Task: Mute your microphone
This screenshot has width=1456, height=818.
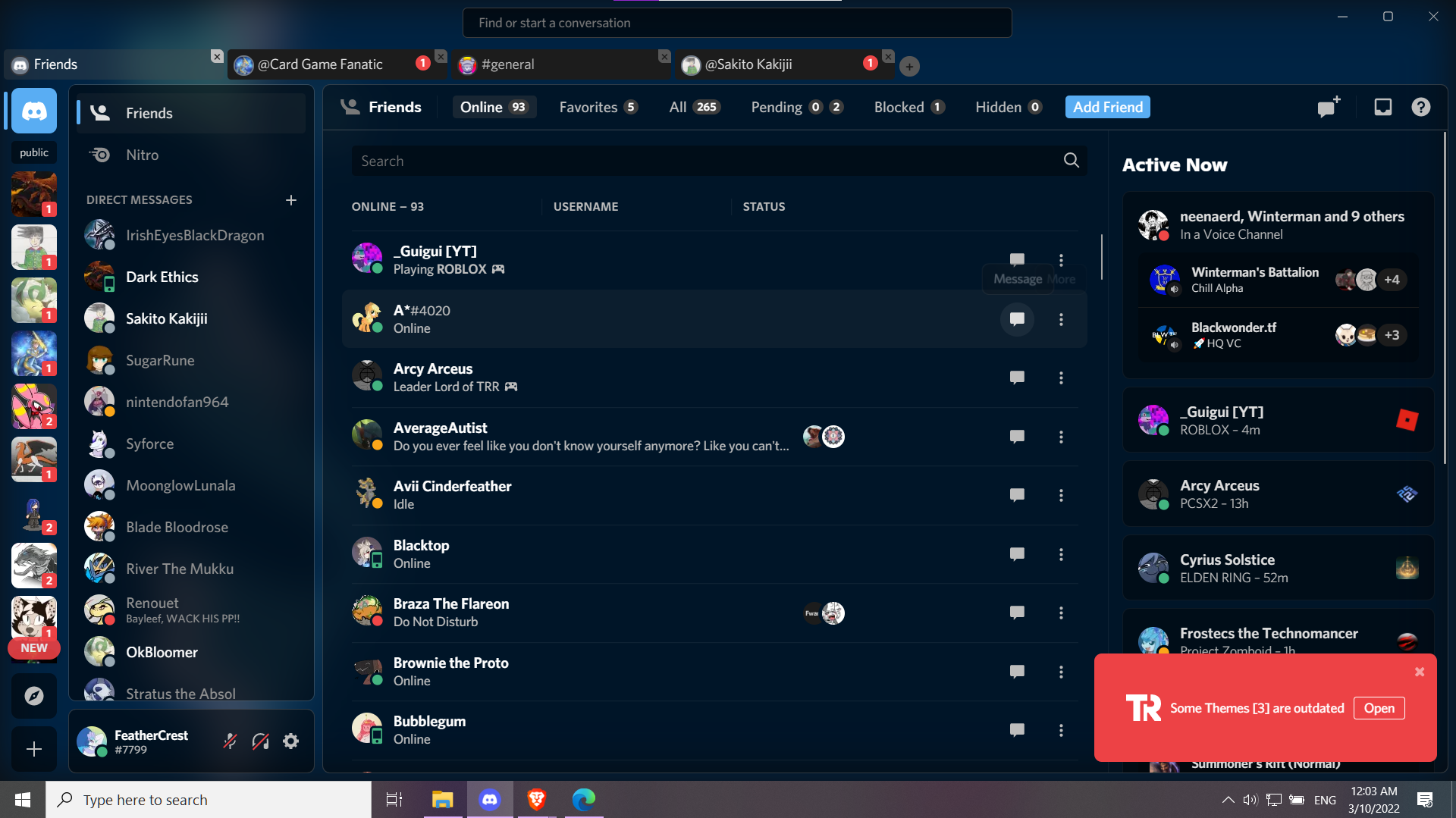Action: [230, 741]
